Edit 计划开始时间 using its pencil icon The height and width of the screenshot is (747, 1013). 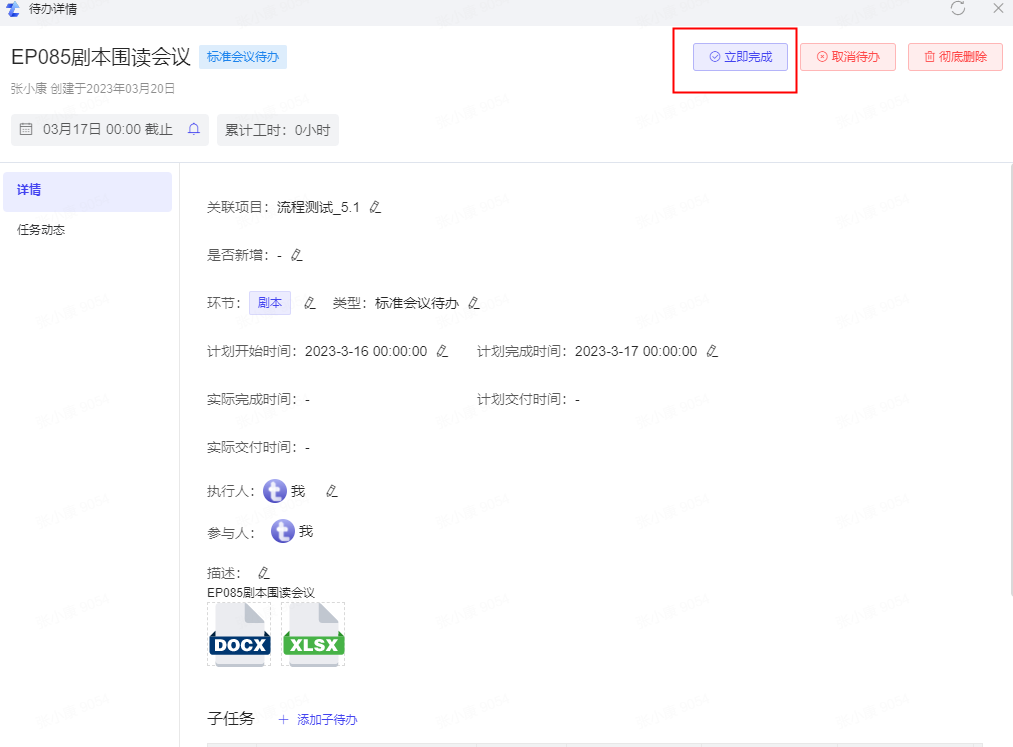[442, 352]
